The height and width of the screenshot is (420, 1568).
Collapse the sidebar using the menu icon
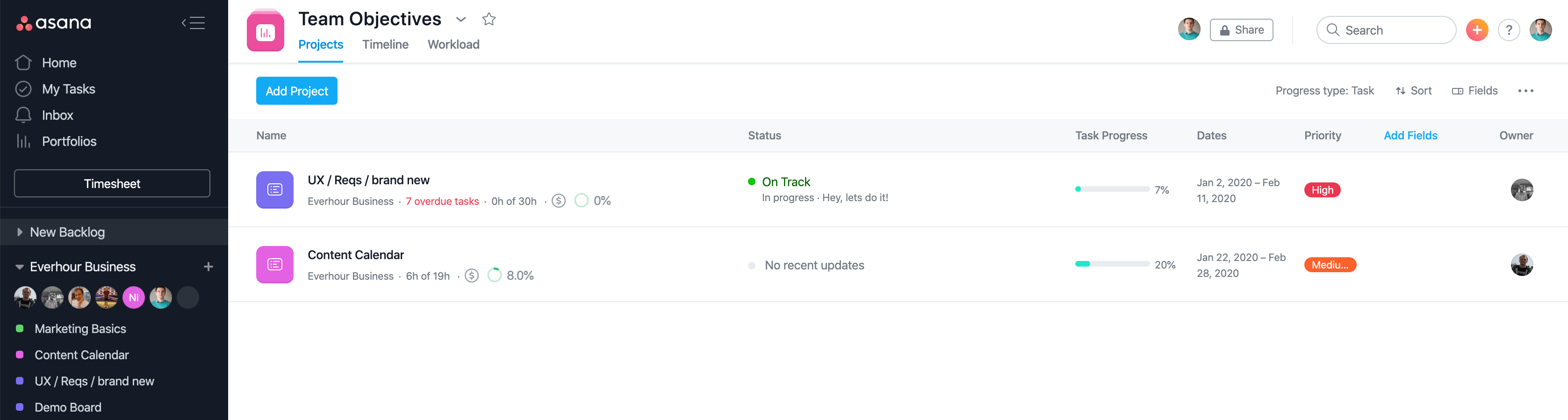tap(194, 23)
